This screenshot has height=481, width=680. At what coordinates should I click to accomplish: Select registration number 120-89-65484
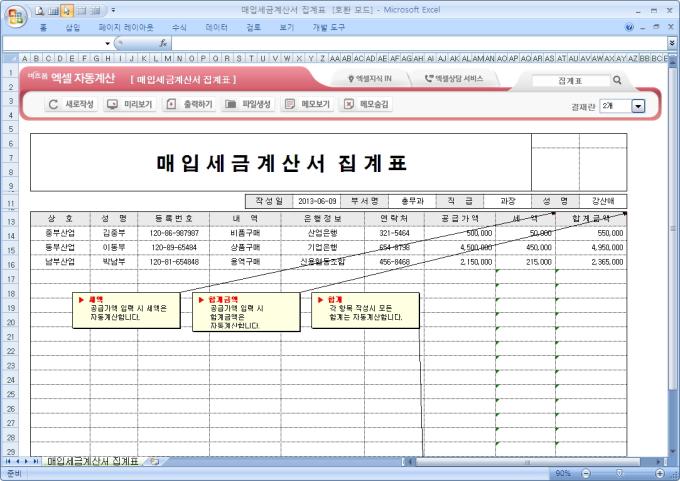pos(173,247)
